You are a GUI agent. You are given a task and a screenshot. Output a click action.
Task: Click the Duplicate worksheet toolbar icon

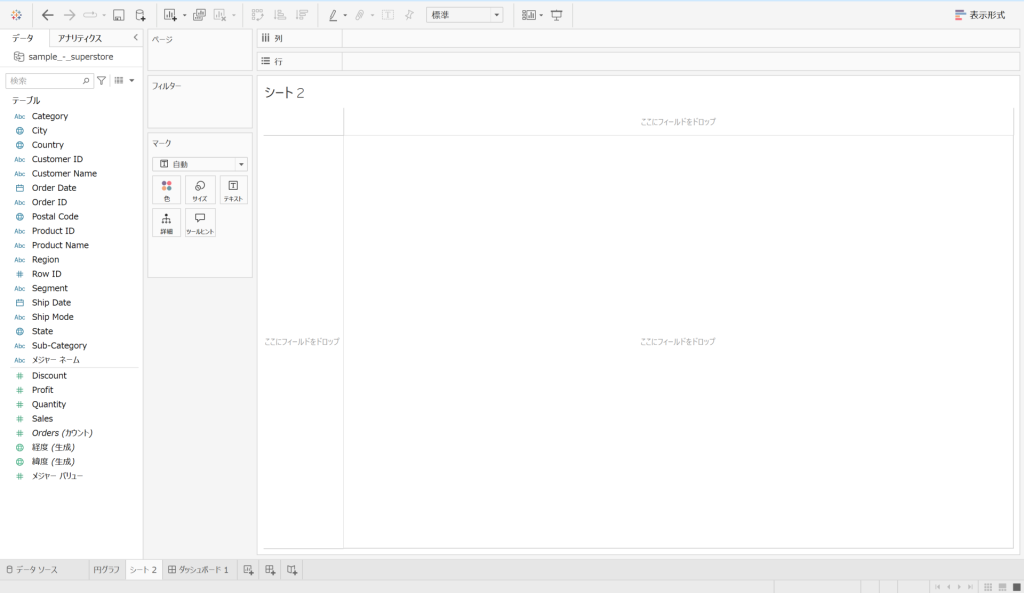pos(199,15)
